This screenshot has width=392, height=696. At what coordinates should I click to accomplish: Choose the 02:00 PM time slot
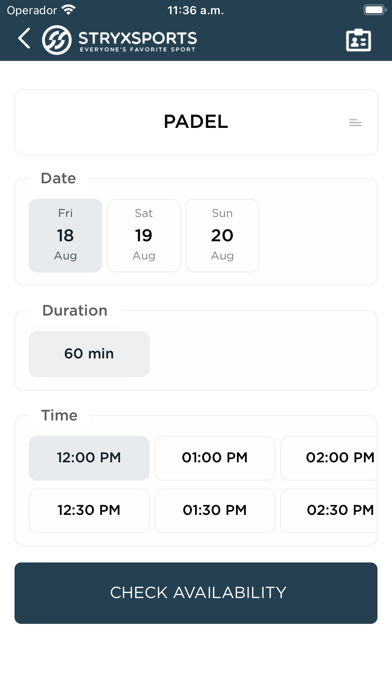click(329, 458)
